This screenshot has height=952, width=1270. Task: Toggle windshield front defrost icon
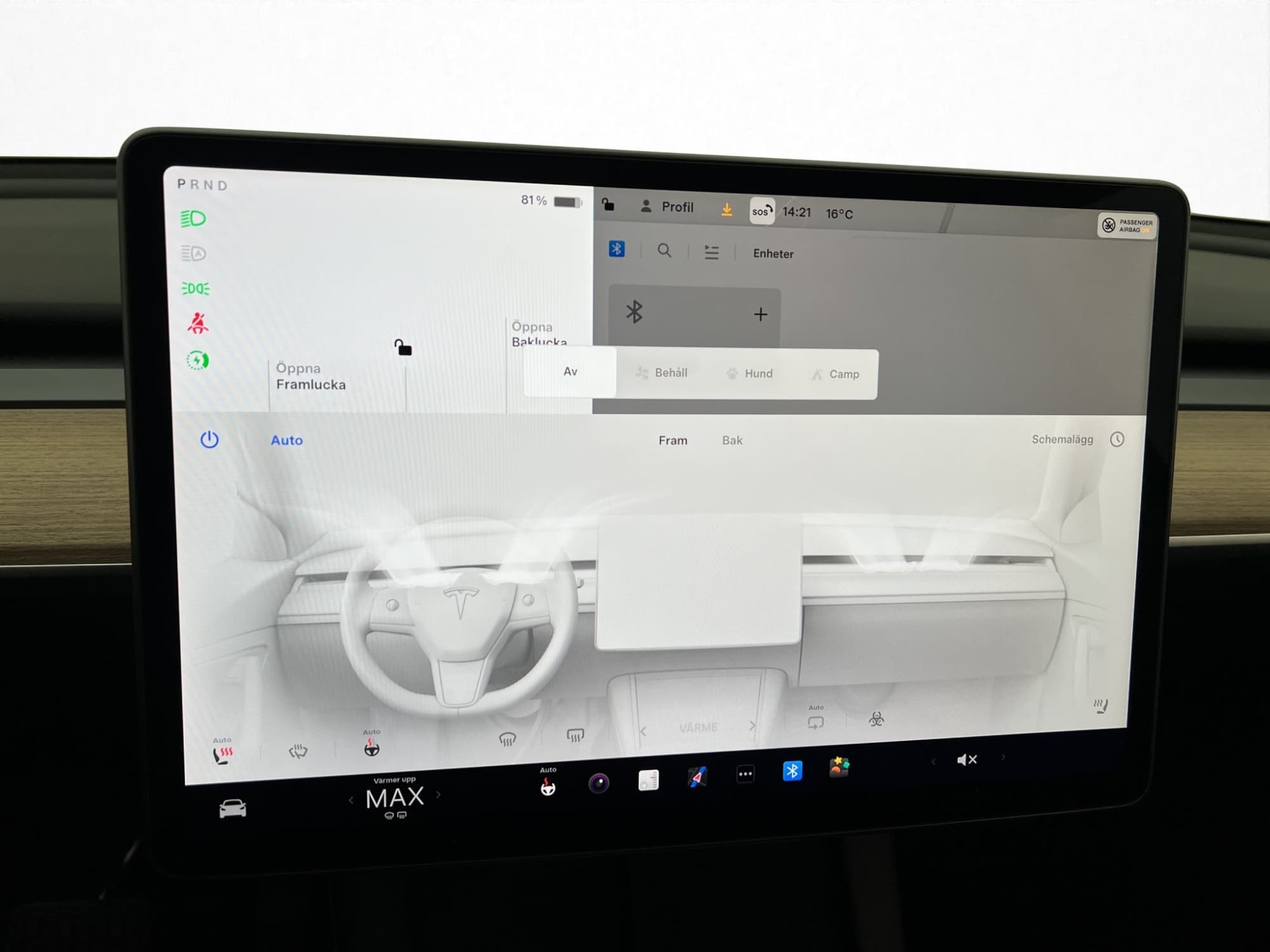(x=507, y=739)
